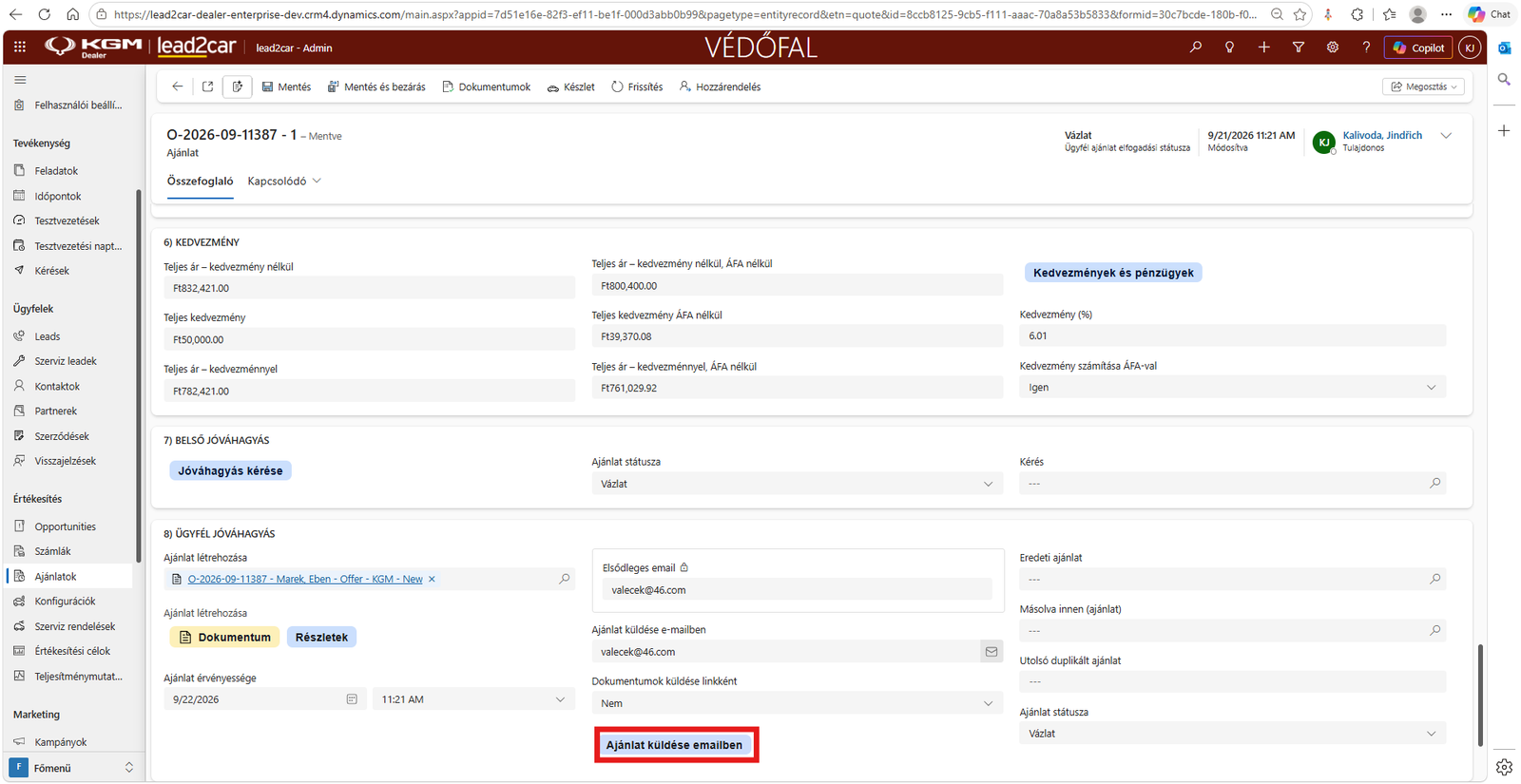The width and height of the screenshot is (1521, 784).
Task: Open the calendar picker for 9/22/2026
Action: (x=352, y=699)
